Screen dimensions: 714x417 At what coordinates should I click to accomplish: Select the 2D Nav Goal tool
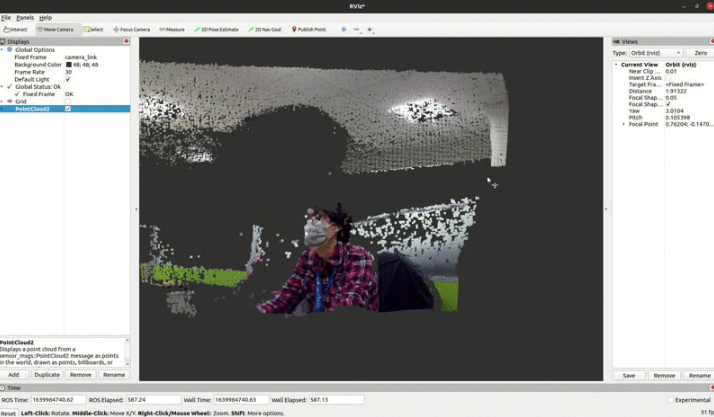coord(265,30)
